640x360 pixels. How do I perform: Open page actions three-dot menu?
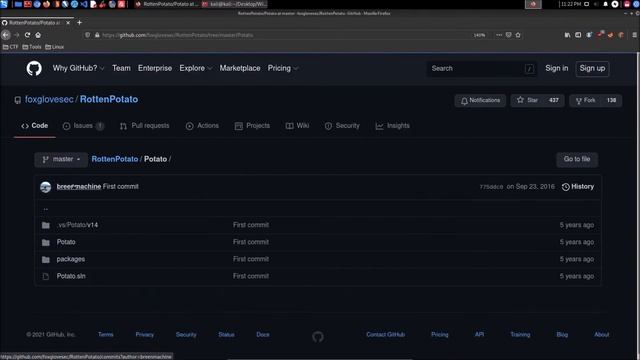tap(499, 35)
